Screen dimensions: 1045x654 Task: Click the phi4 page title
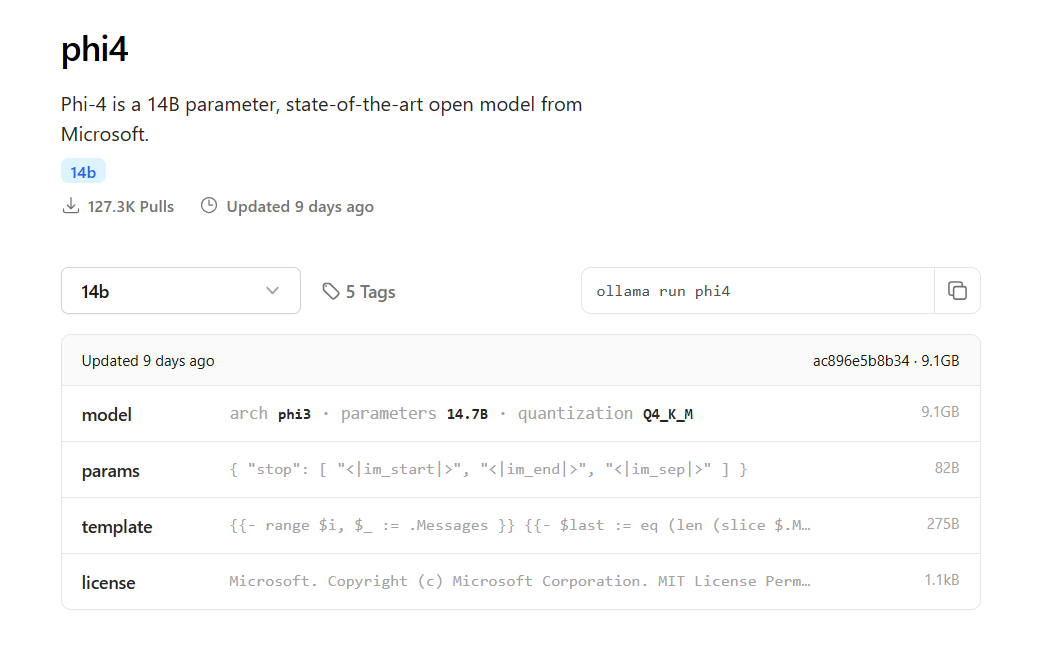click(x=95, y=50)
